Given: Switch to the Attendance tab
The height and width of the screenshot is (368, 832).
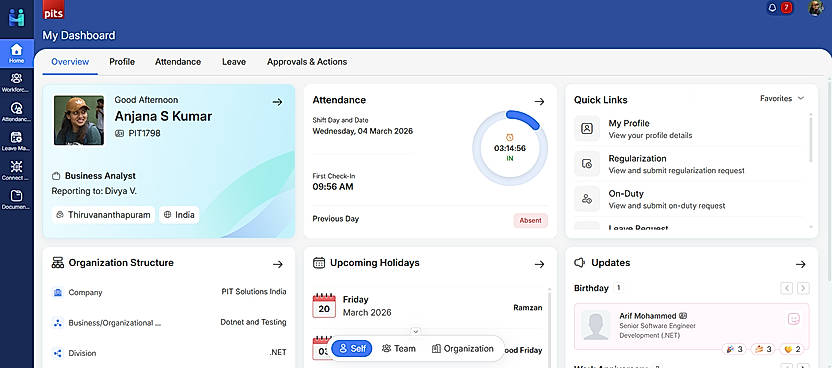Looking at the screenshot, I should [178, 62].
